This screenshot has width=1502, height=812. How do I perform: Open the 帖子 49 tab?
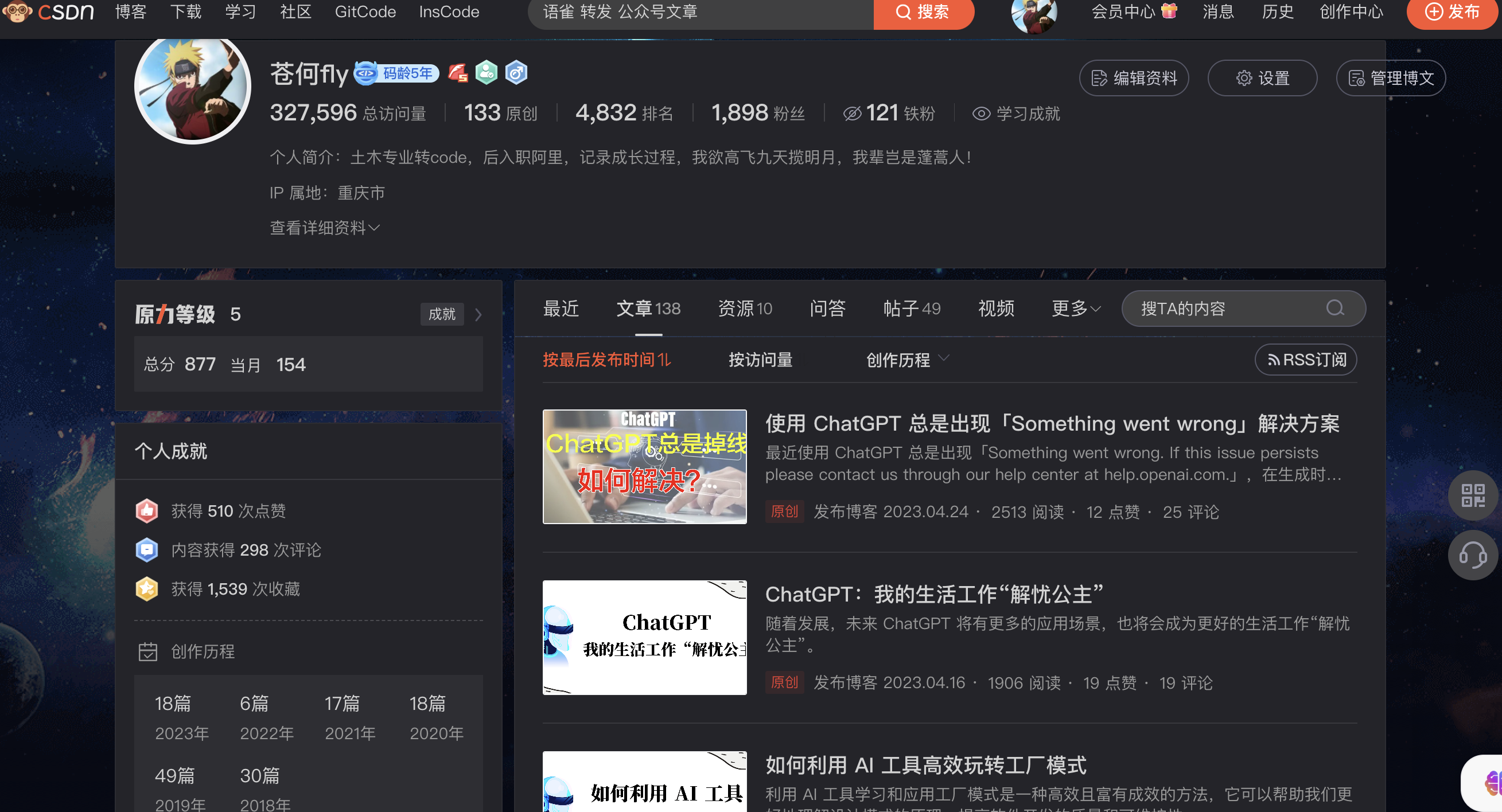click(911, 309)
